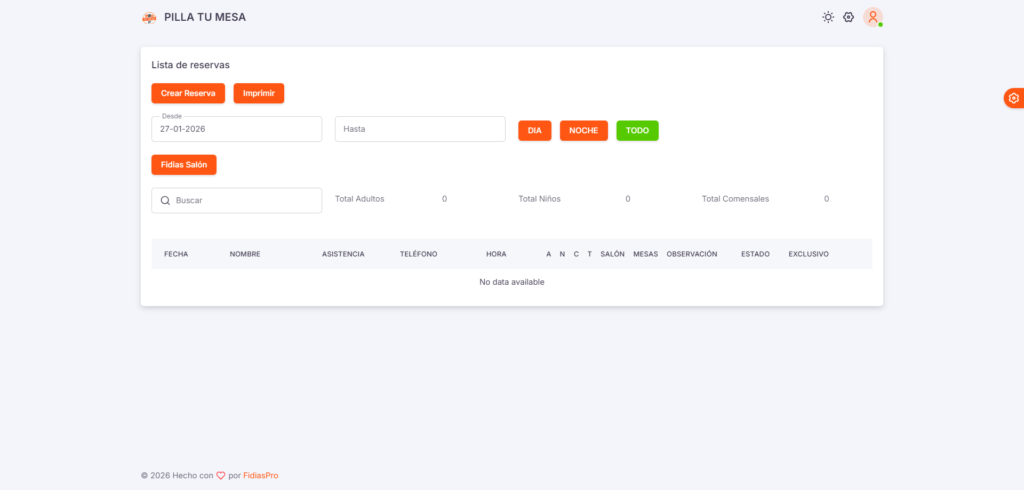
Task: Focus the Buscar search input
Action: 245,200
